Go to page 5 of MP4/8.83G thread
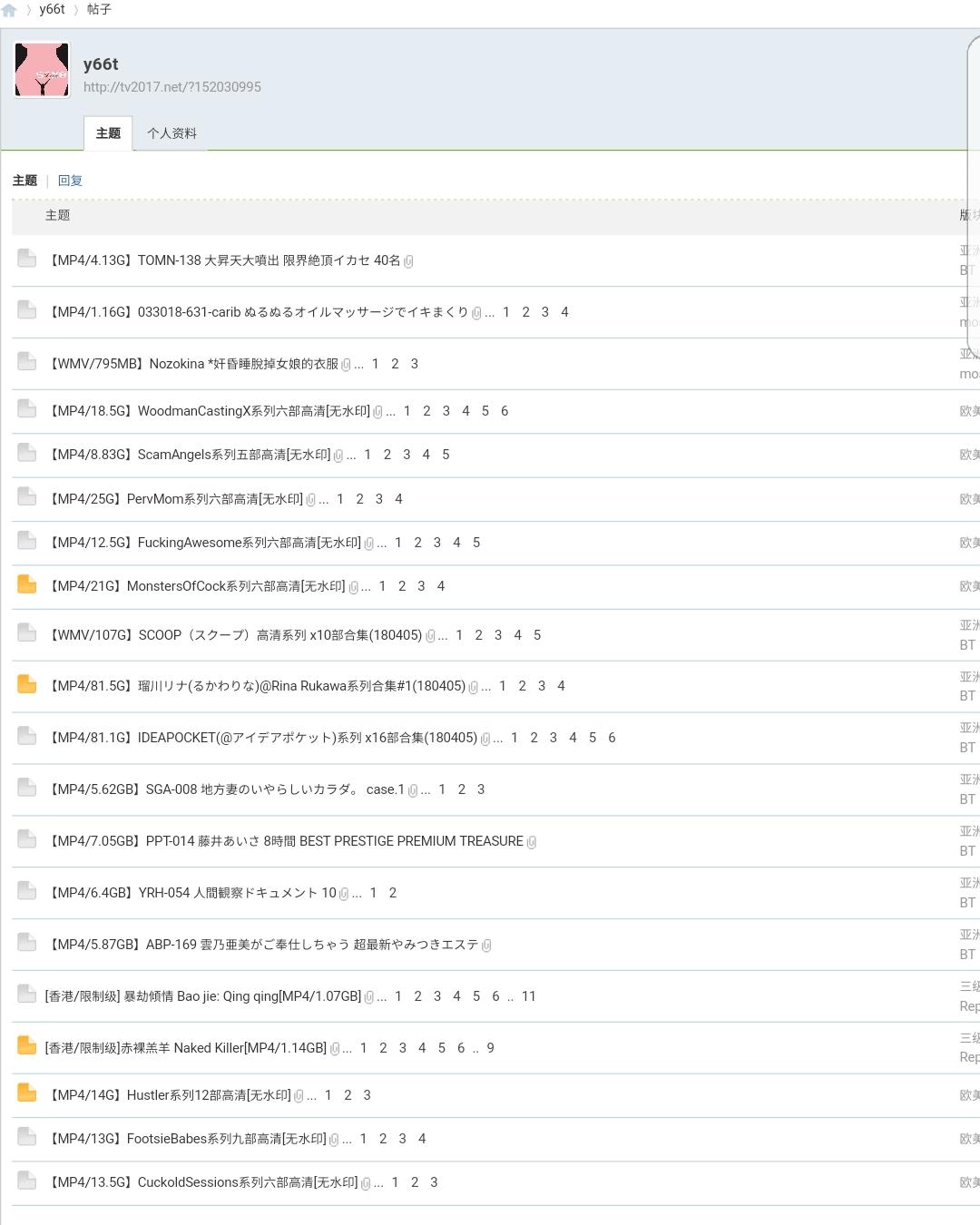 tap(446, 455)
